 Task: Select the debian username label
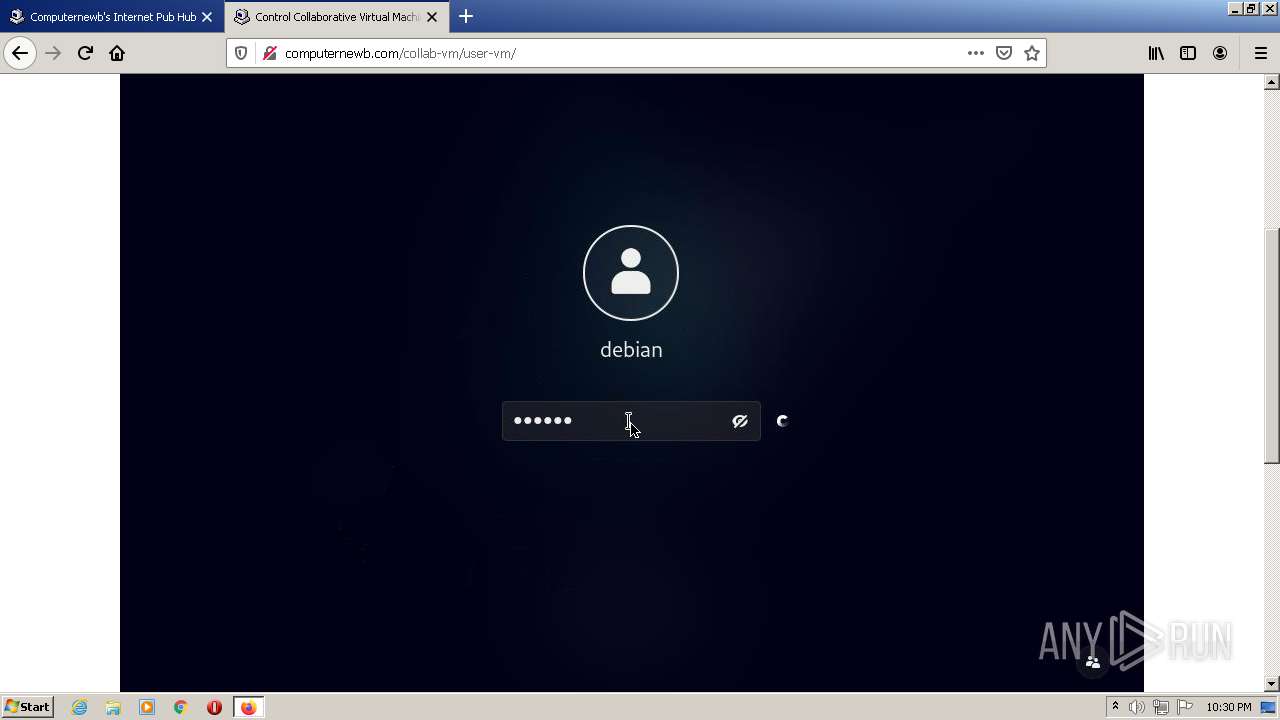click(x=631, y=350)
